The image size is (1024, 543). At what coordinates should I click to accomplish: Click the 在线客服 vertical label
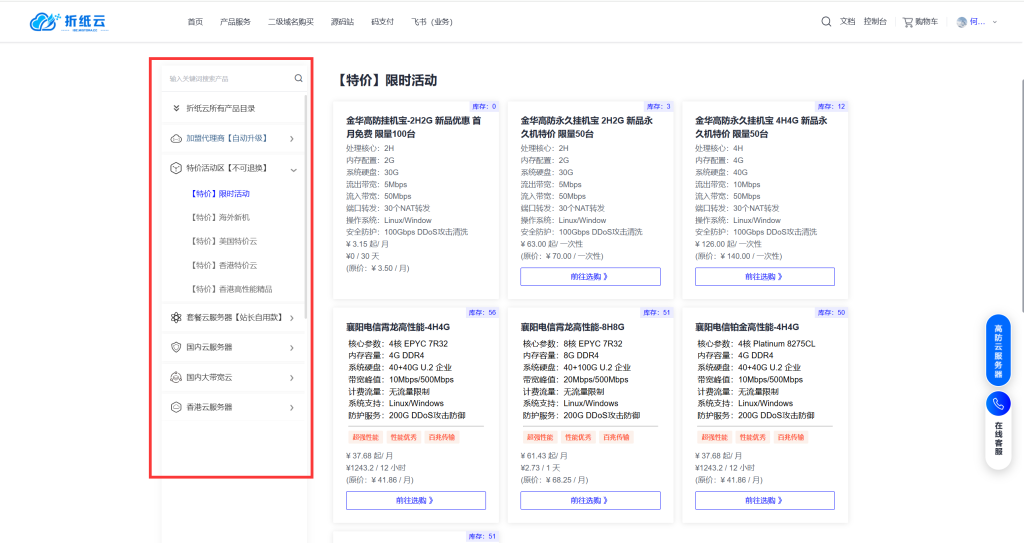[999, 438]
